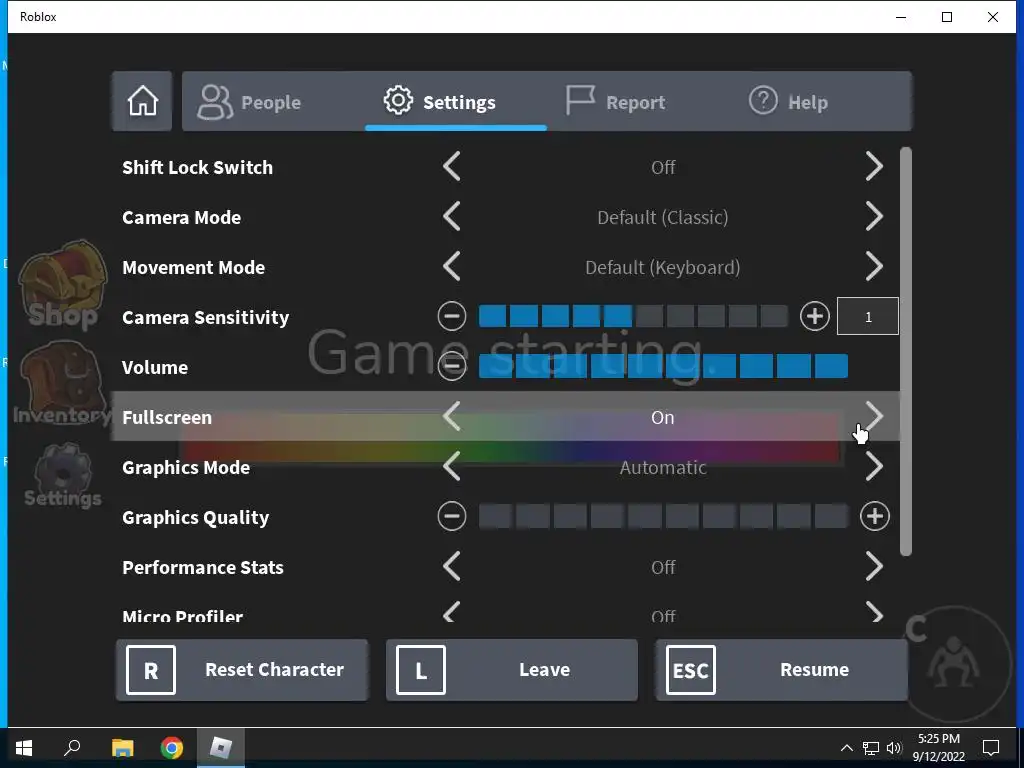
Task: Open Windows taskbar search
Action: (x=72, y=748)
